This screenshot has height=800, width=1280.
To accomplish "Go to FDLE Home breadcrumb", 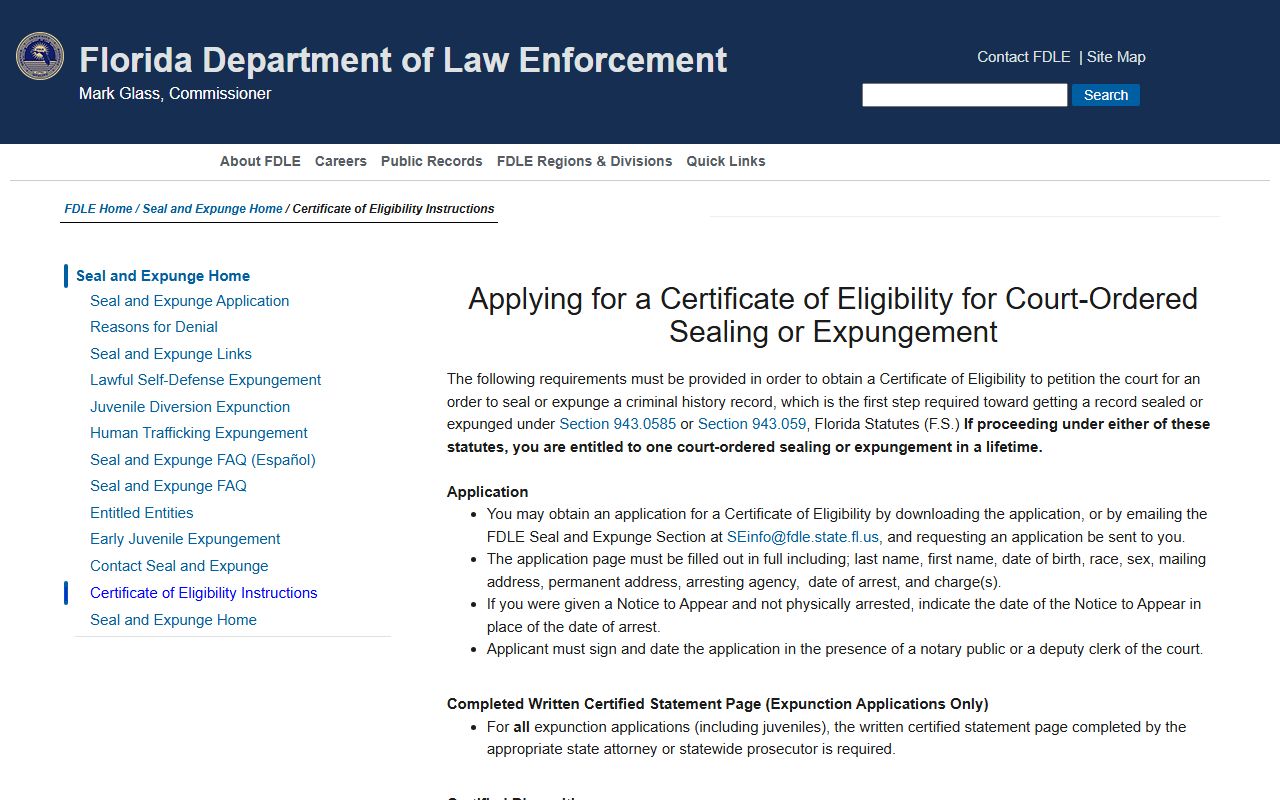I will pos(98,209).
